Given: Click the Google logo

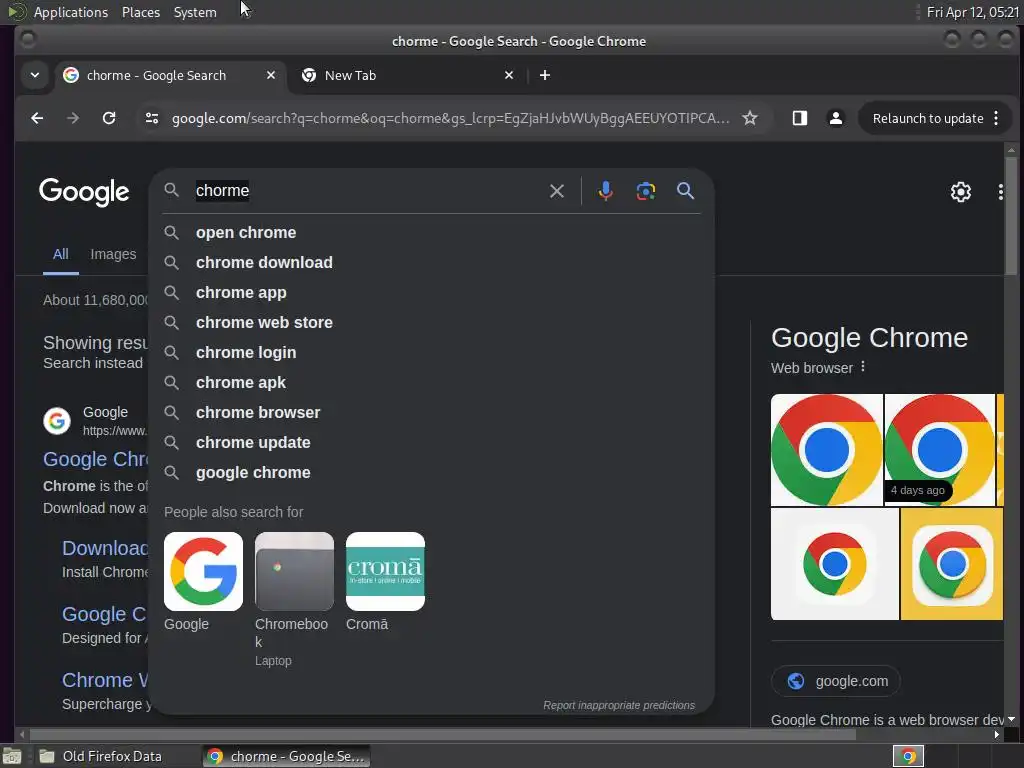Looking at the screenshot, I should coord(84,192).
